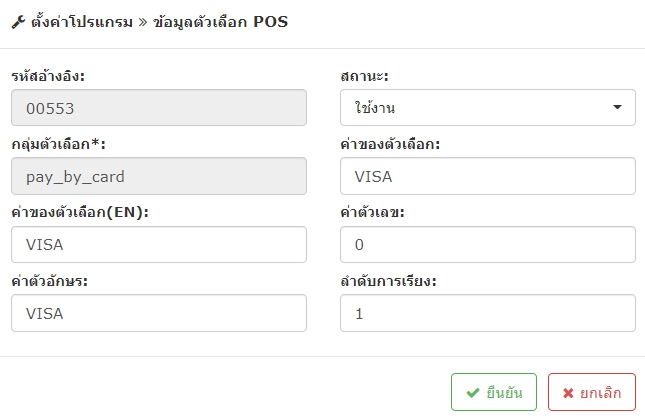
Task: Click the ข้อมูลตัวเลือก POS heading
Action: pos(220,22)
